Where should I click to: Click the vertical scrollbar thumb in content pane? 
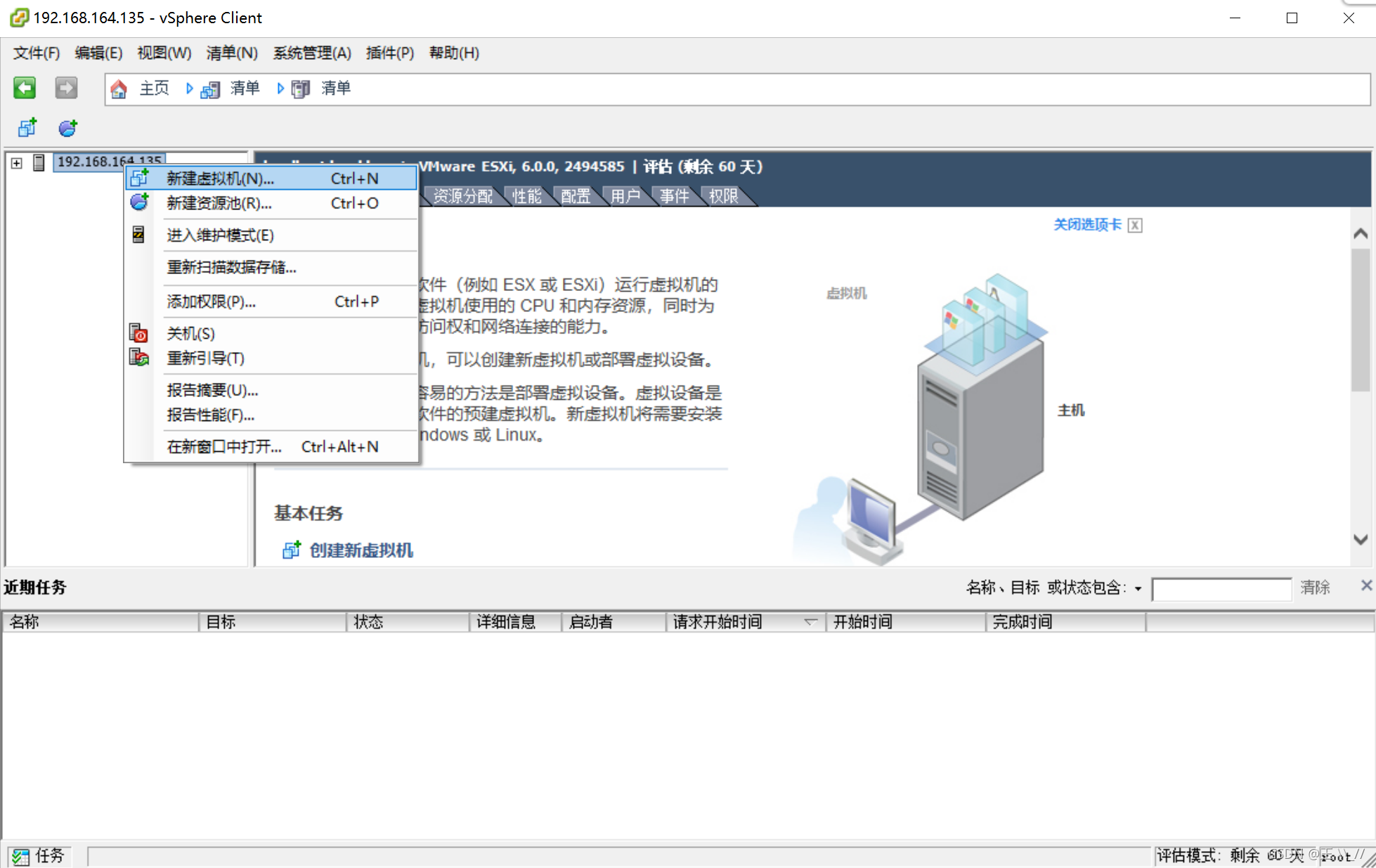(1361, 319)
